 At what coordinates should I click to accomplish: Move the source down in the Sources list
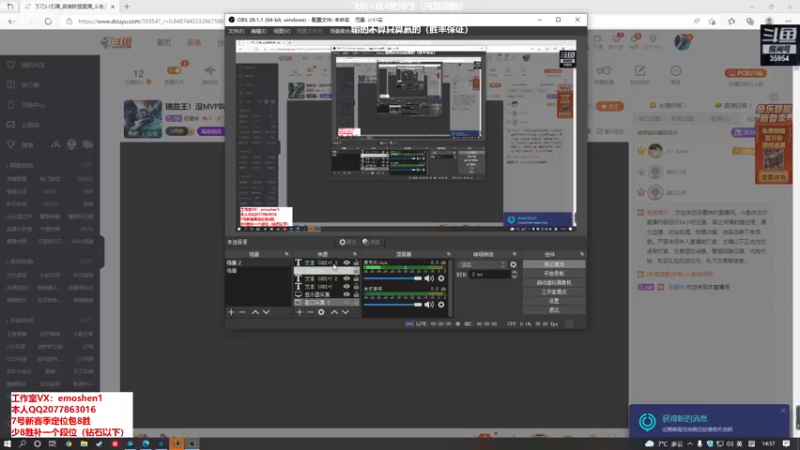(x=345, y=312)
